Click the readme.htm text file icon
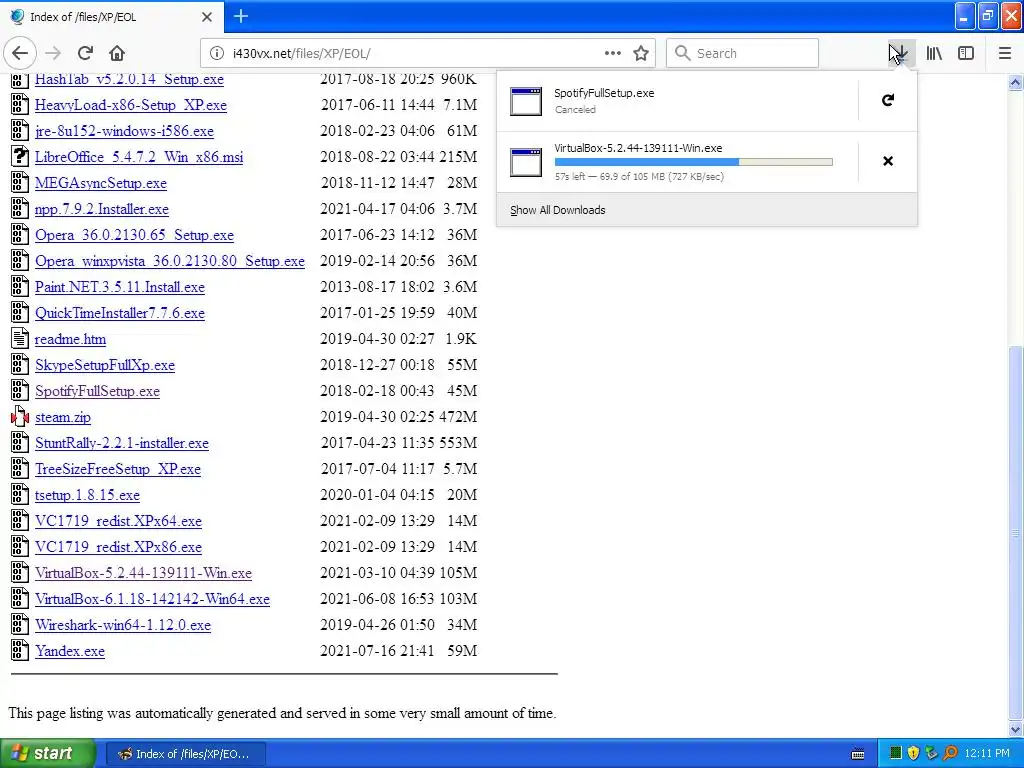 20,338
